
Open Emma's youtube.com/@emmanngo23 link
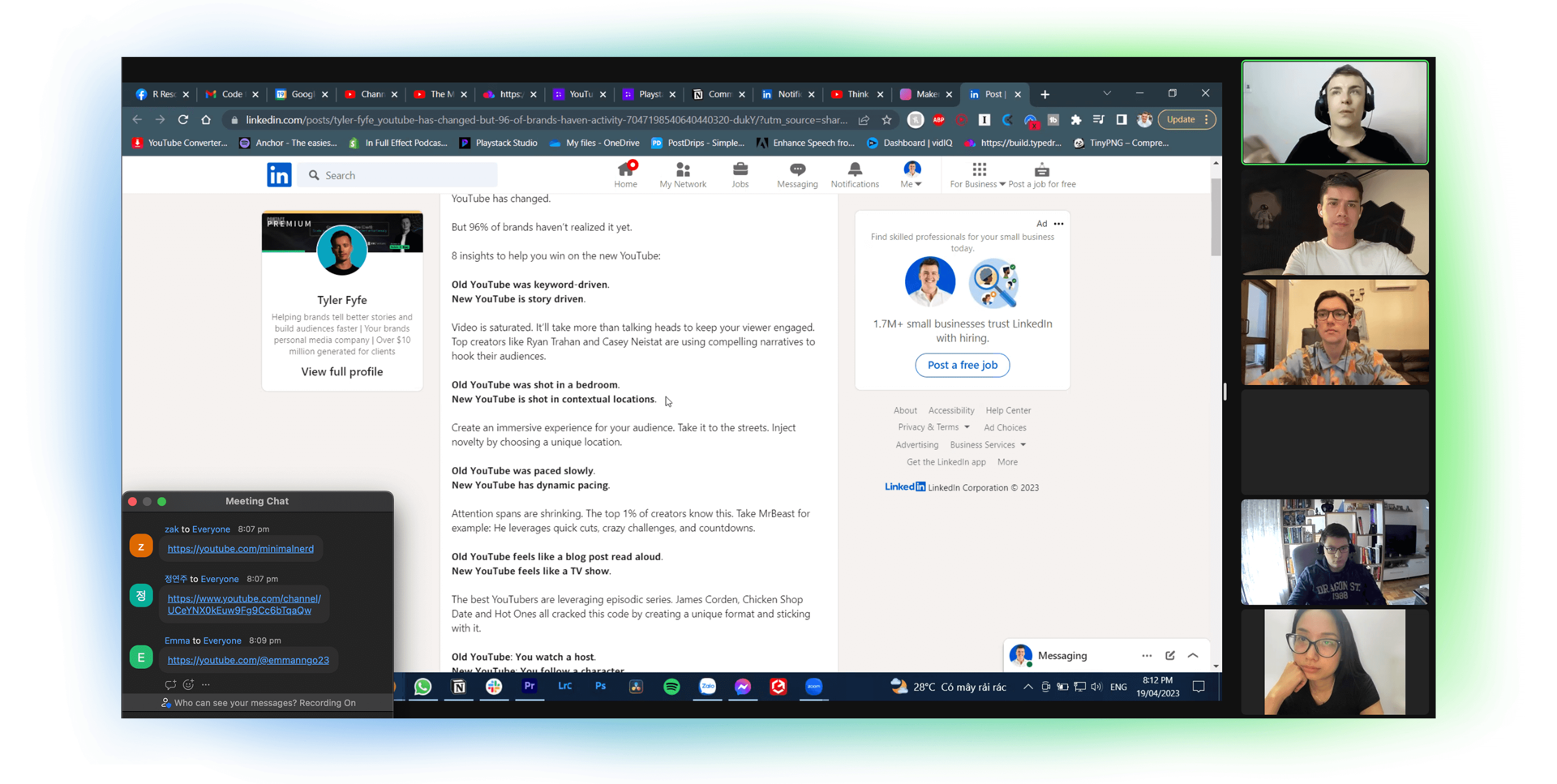[248, 660]
